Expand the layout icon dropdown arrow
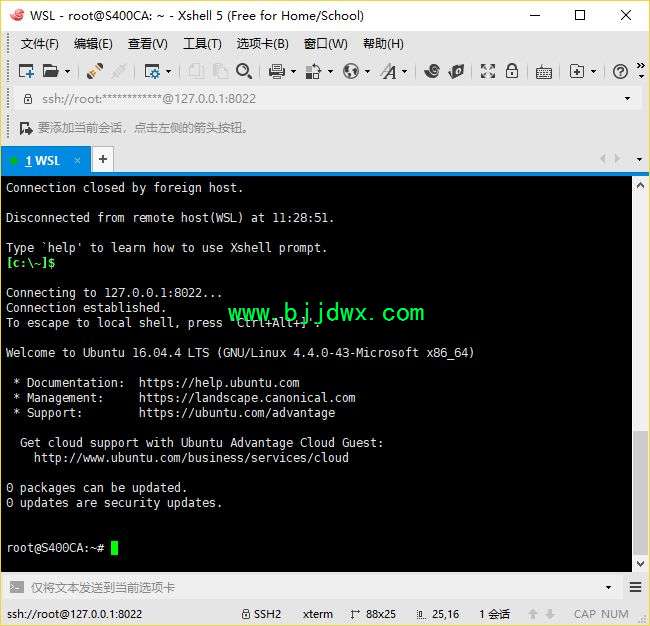 (x=594, y=72)
